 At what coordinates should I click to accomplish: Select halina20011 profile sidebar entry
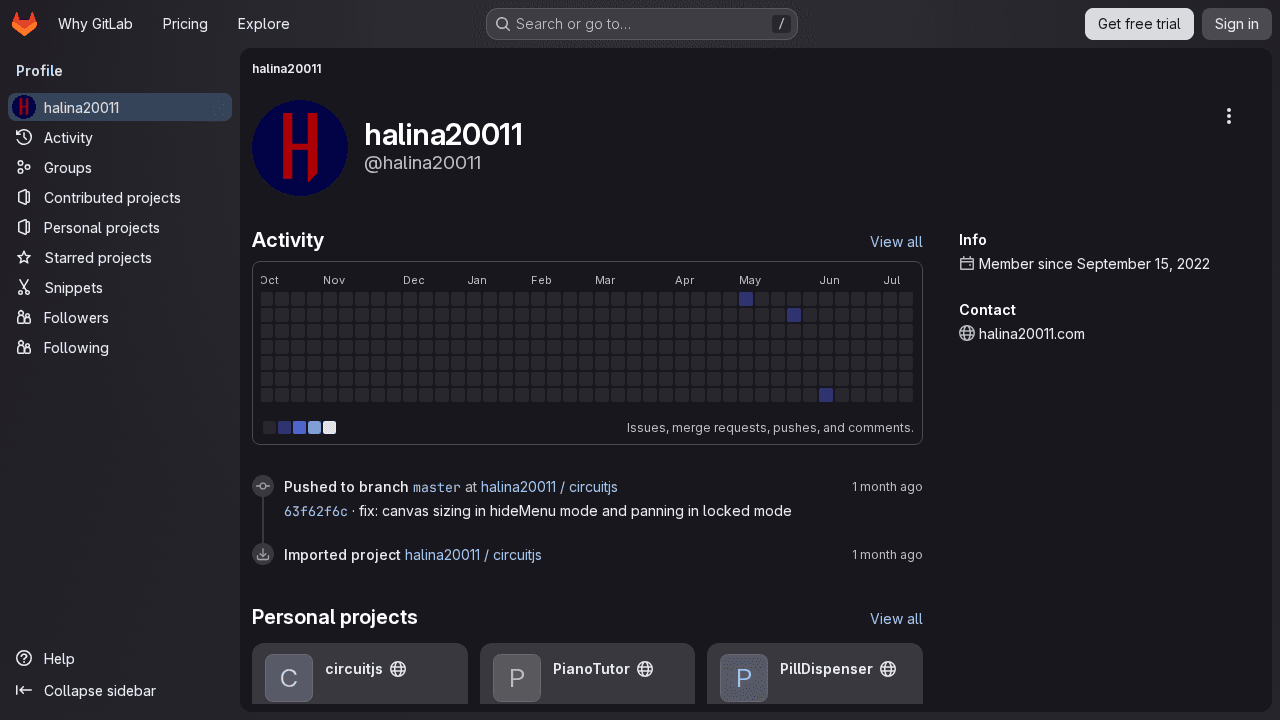(120, 107)
